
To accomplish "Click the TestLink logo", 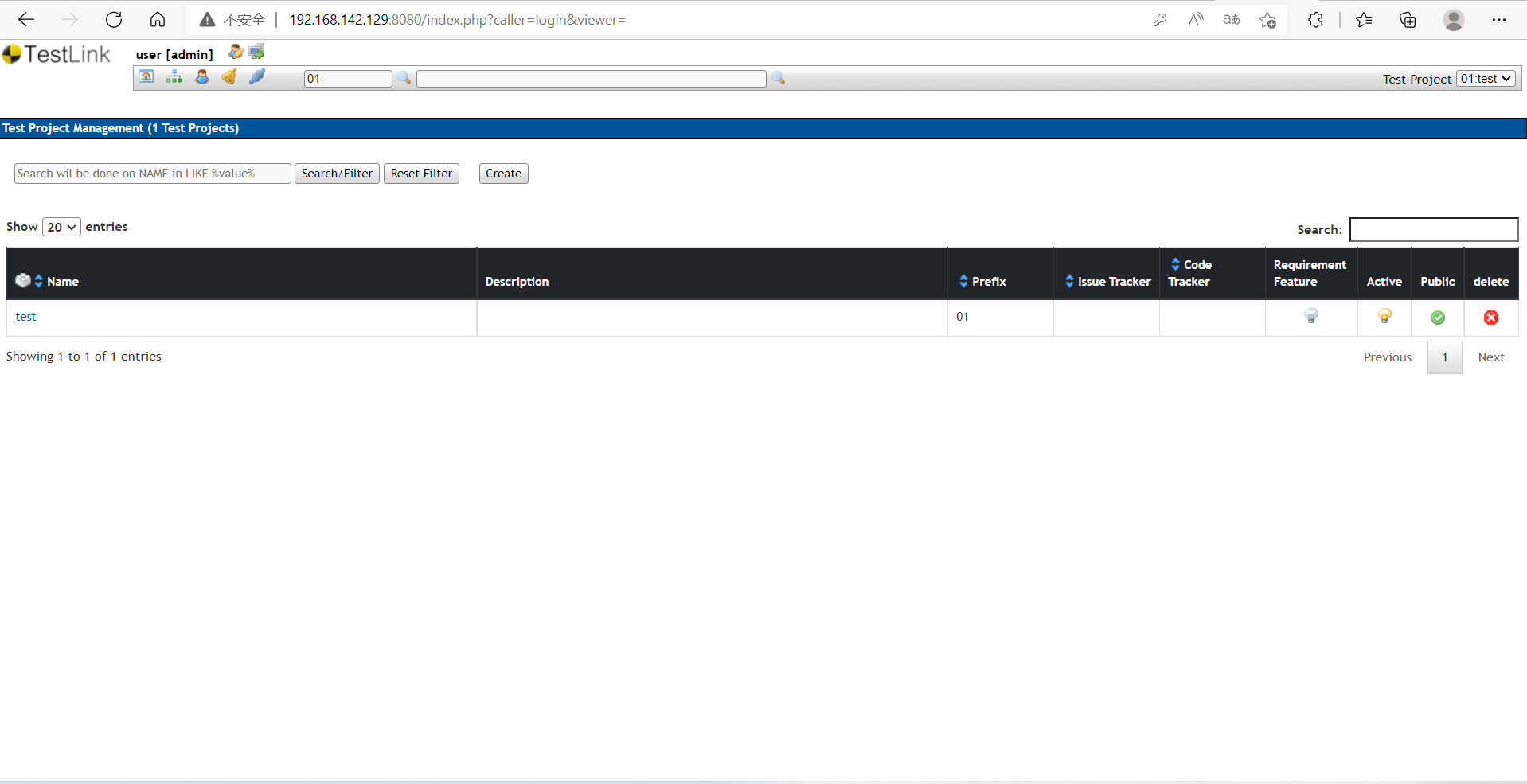I will [x=56, y=54].
